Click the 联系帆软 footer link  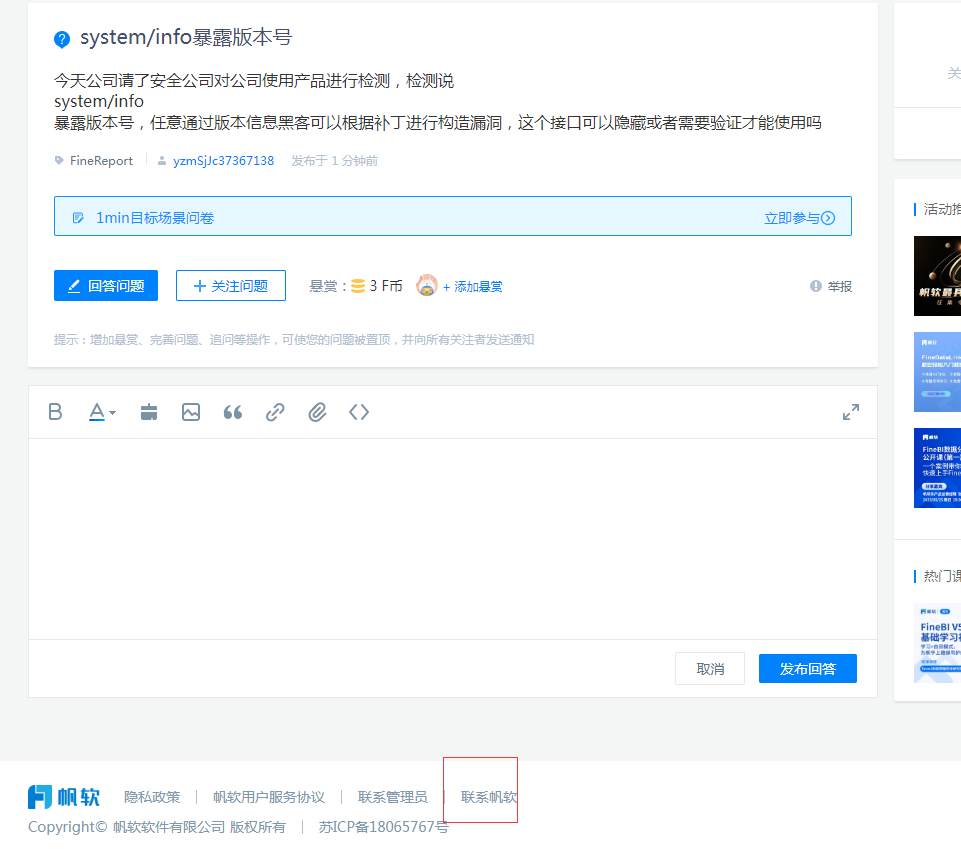pyautogui.click(x=489, y=797)
